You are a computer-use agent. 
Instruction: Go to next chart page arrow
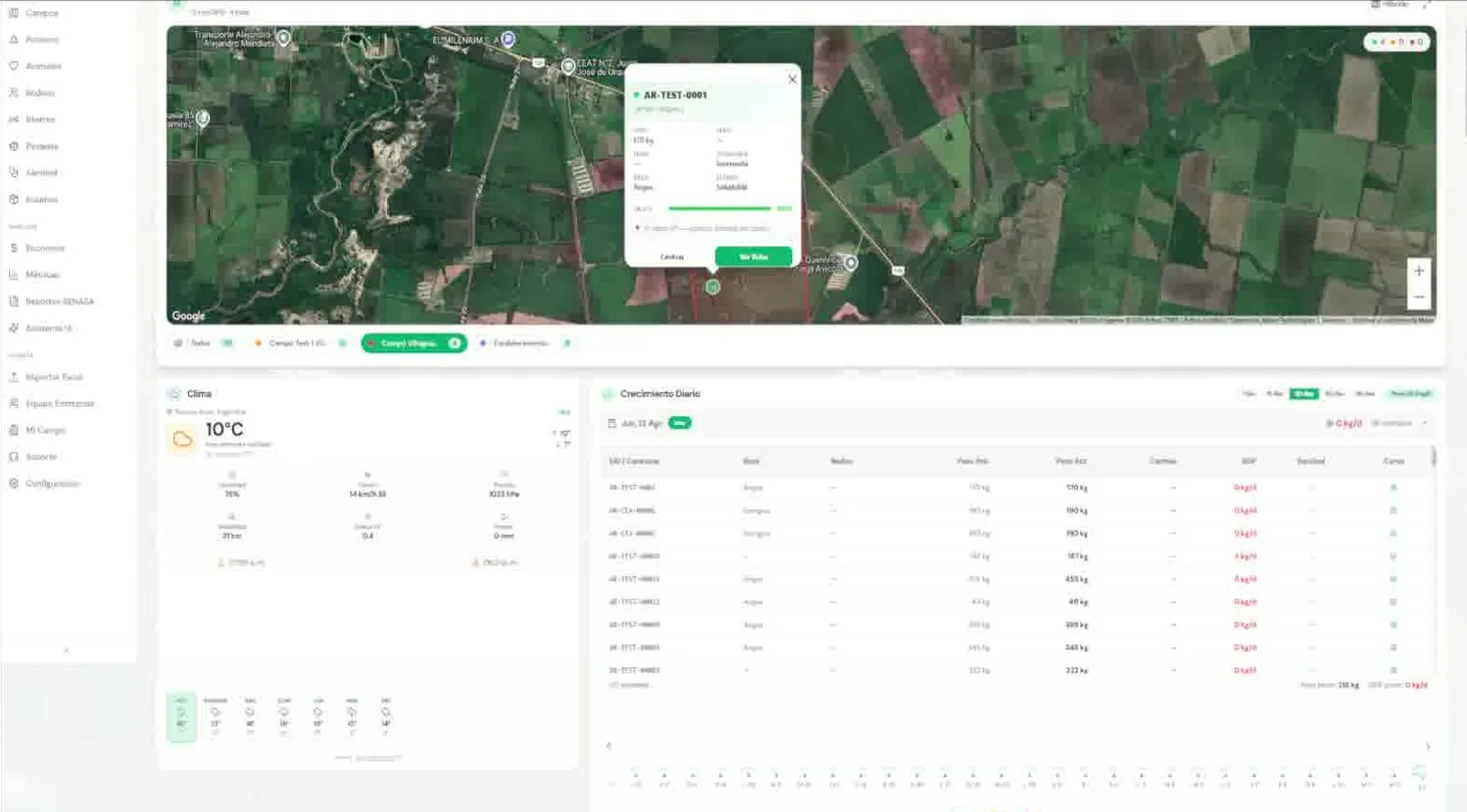(x=1428, y=747)
